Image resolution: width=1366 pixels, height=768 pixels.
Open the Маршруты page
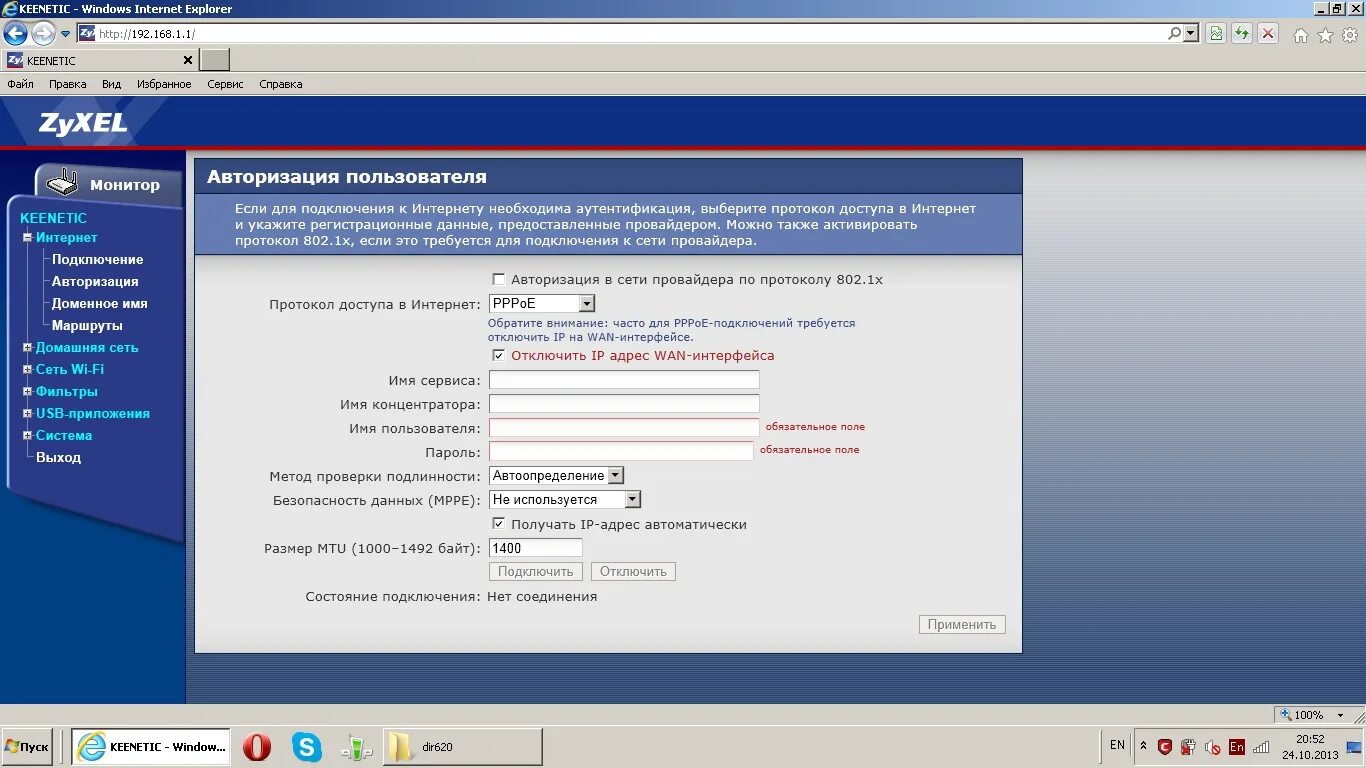pos(87,326)
